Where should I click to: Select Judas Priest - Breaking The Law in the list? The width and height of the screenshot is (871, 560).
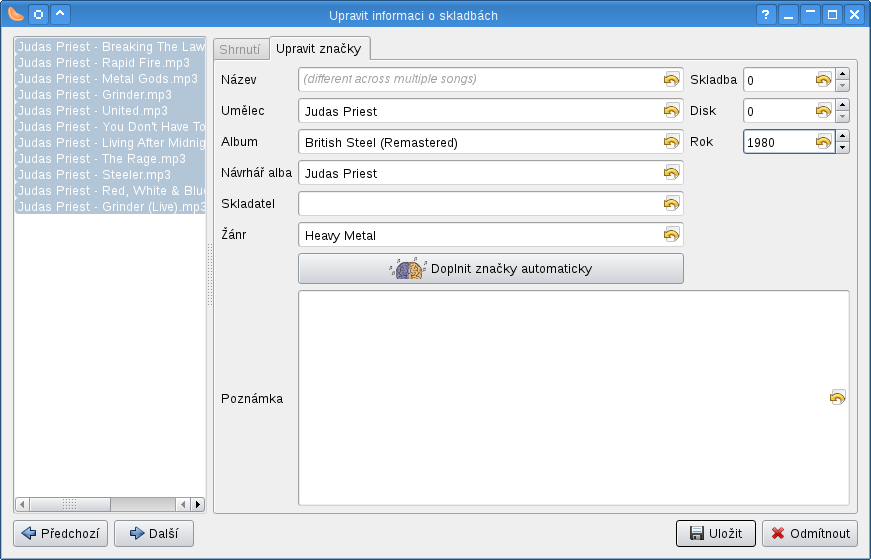pyautogui.click(x=110, y=47)
